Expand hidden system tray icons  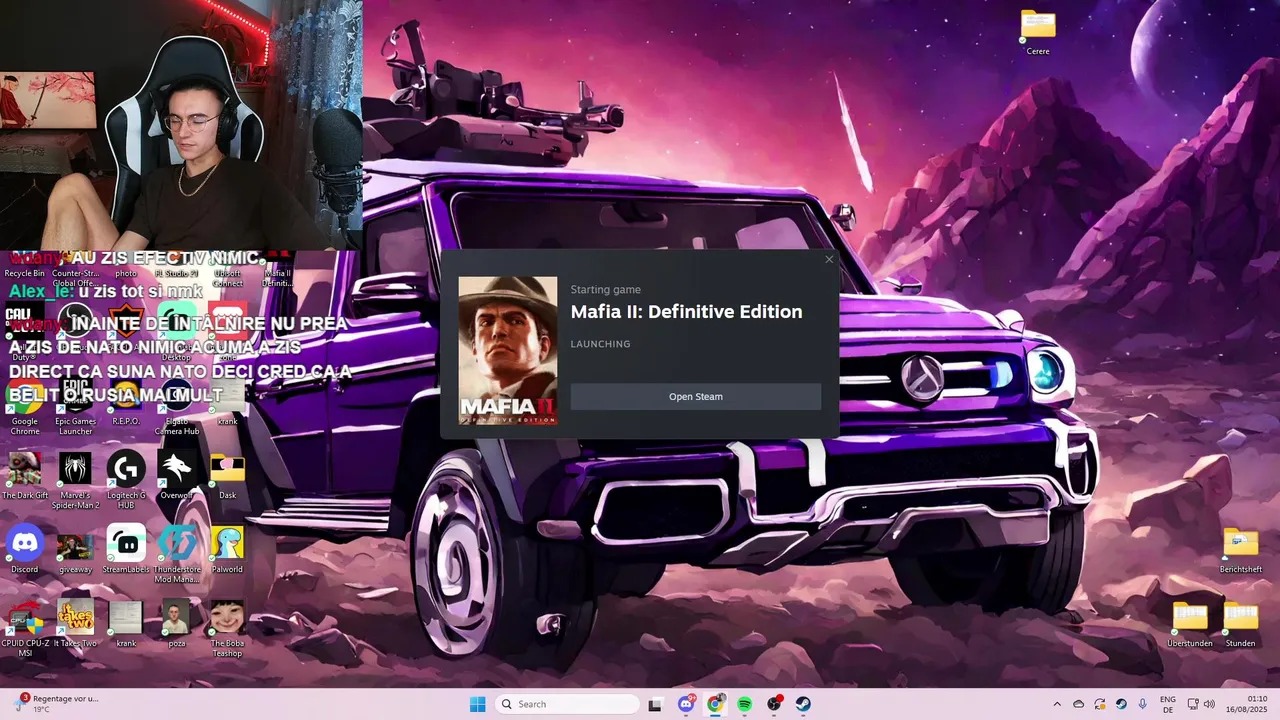pyautogui.click(x=1057, y=704)
